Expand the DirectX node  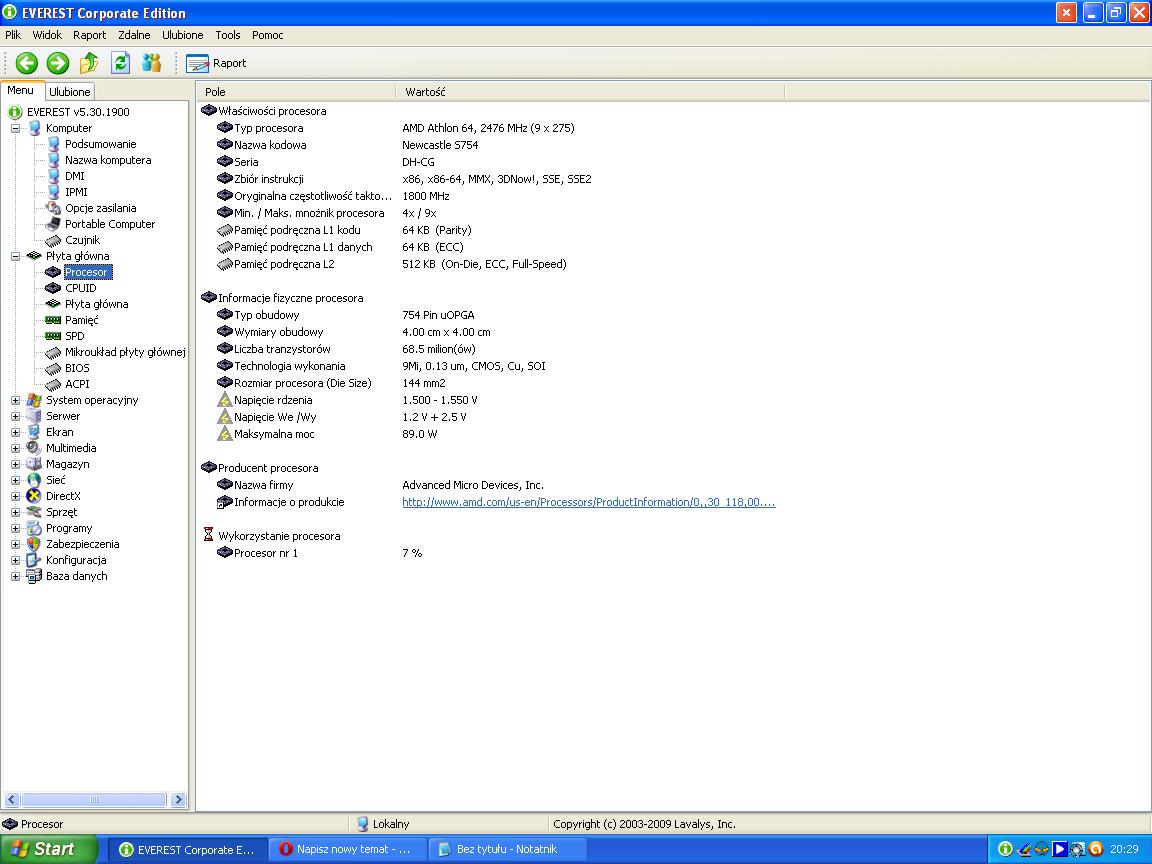15,497
